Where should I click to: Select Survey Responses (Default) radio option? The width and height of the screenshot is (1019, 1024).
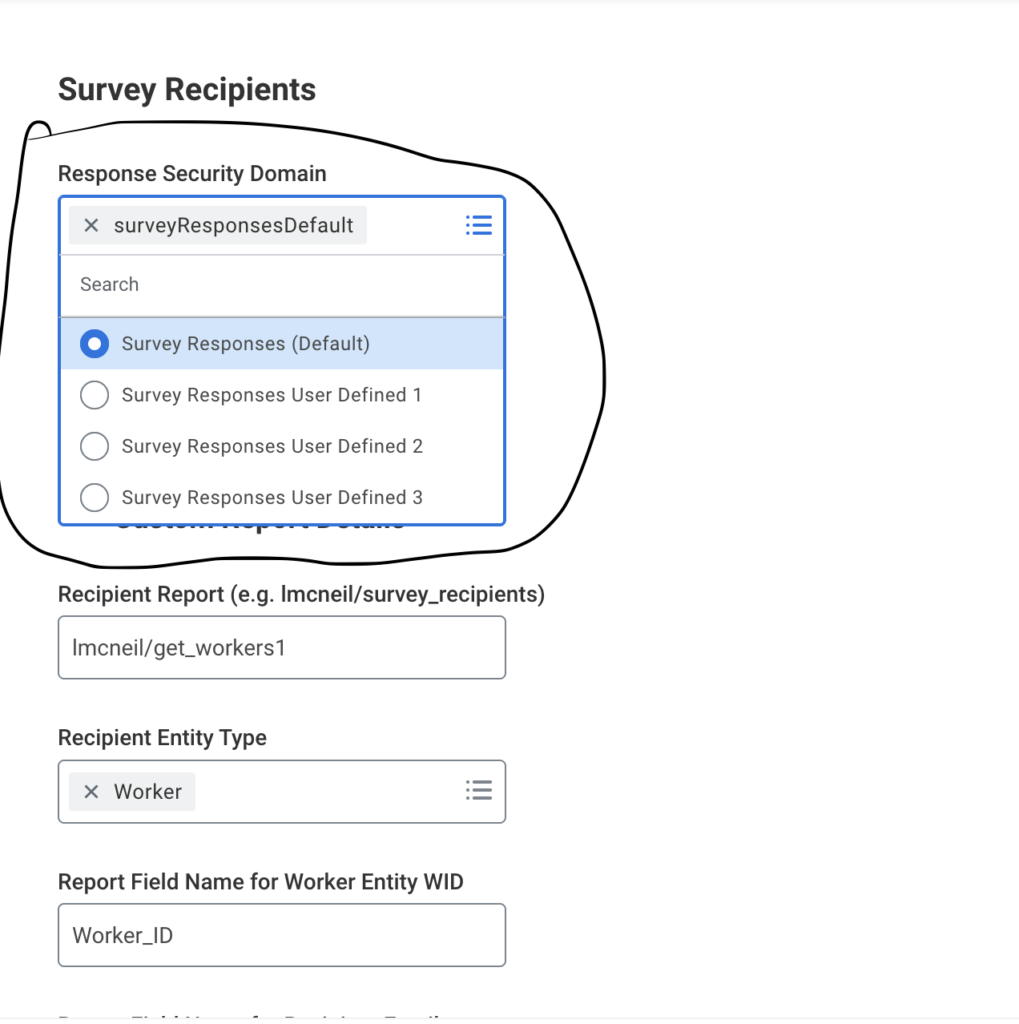pos(94,344)
